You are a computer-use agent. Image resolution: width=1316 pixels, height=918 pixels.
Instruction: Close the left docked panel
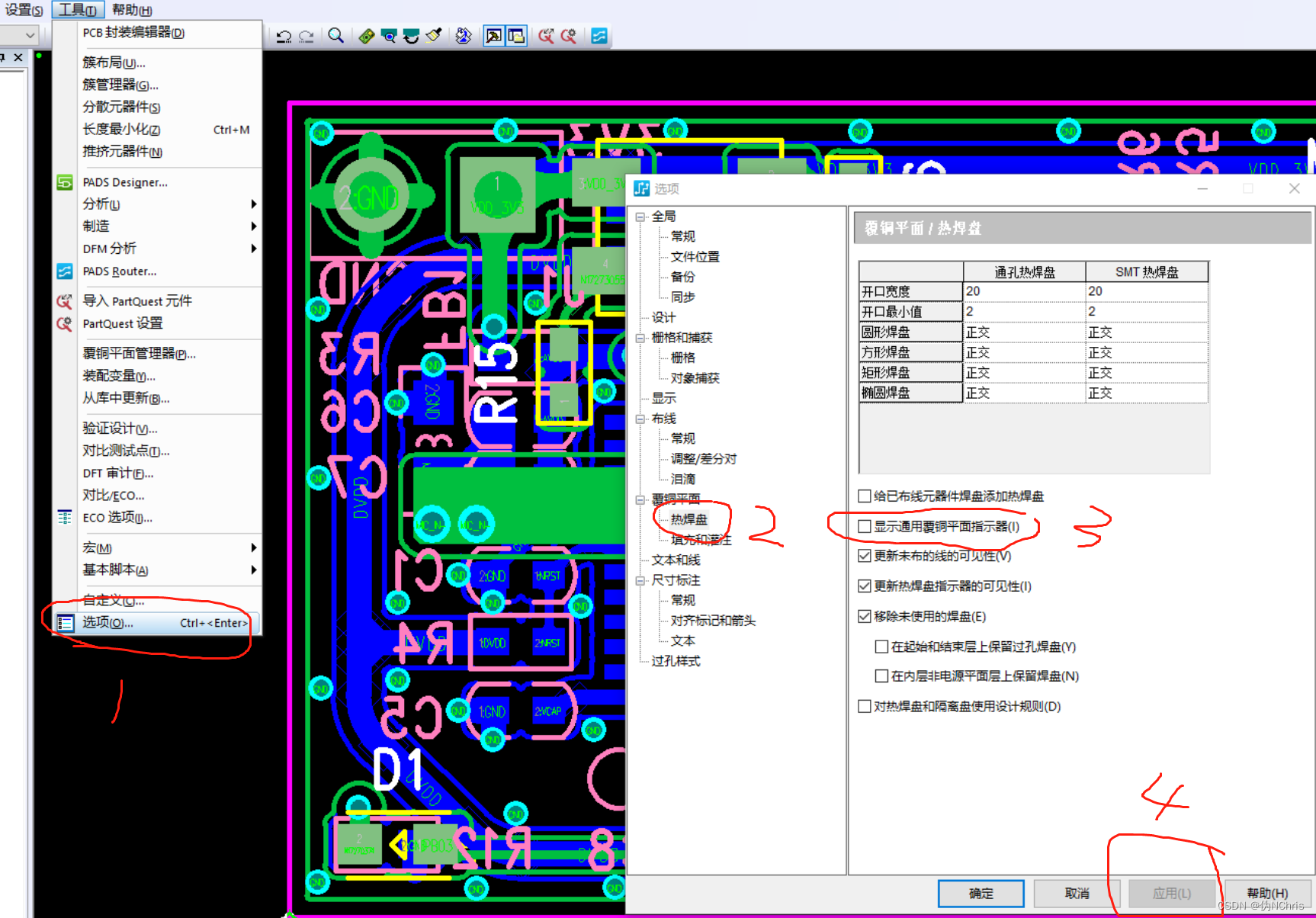(18, 57)
